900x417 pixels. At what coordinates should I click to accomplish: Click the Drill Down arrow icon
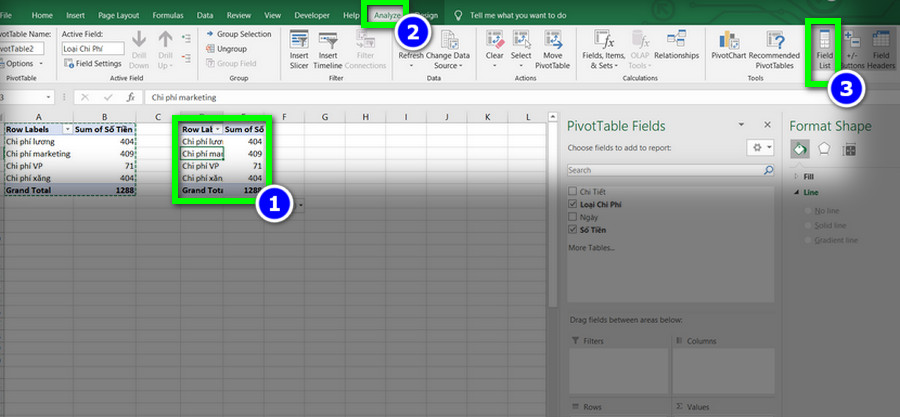[x=138, y=40]
